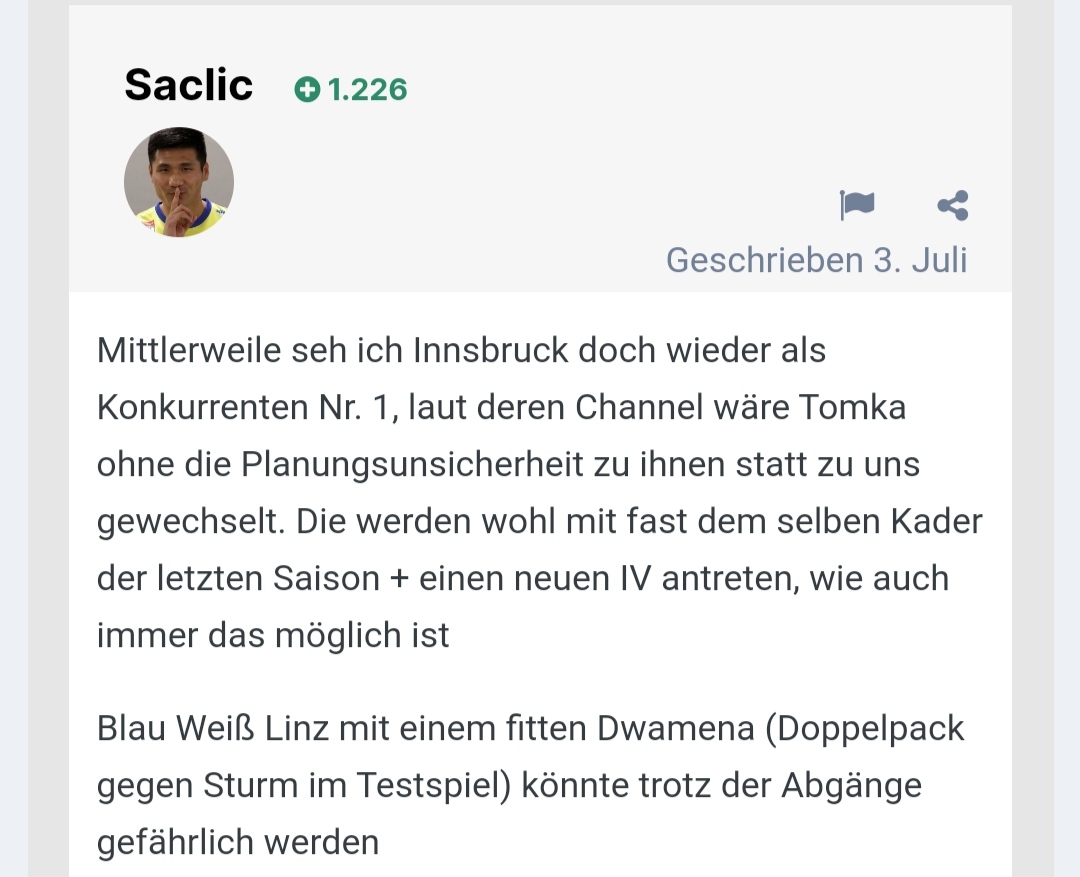Click the green plus reputation icon
The width and height of the screenshot is (1080, 877).
(307, 90)
